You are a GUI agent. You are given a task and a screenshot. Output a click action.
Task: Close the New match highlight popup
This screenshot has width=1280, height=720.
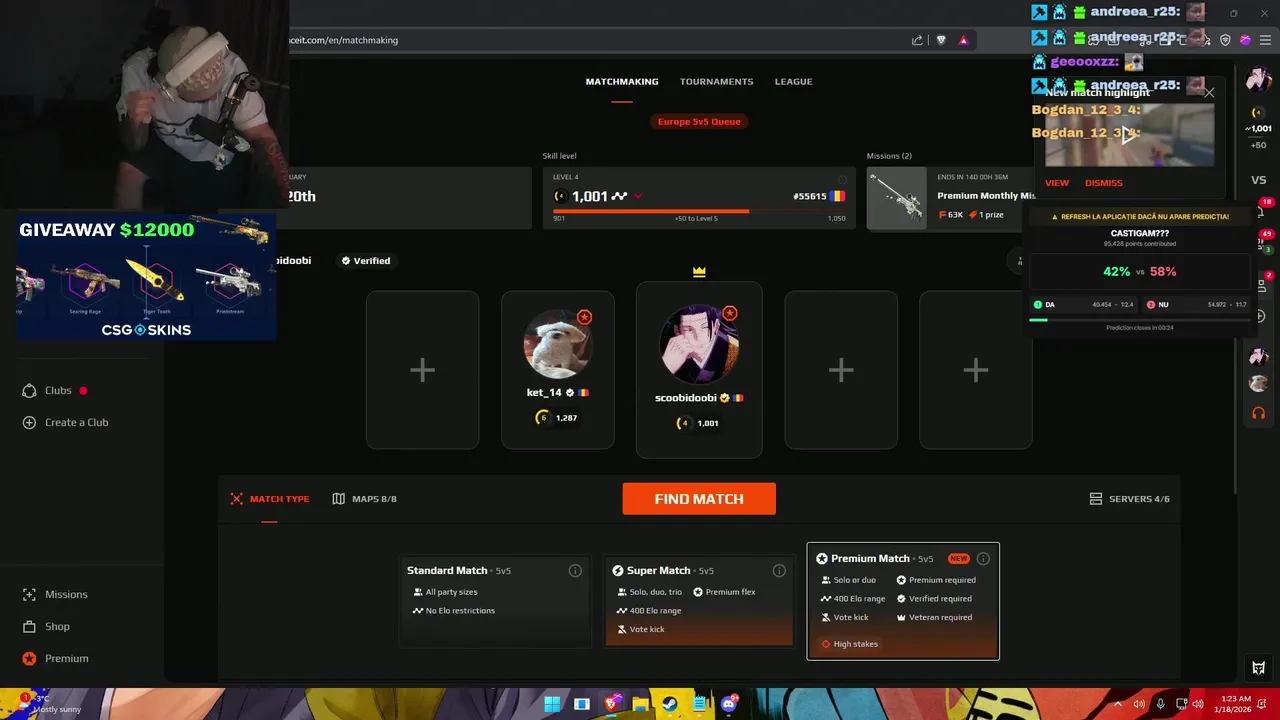coord(1209,93)
